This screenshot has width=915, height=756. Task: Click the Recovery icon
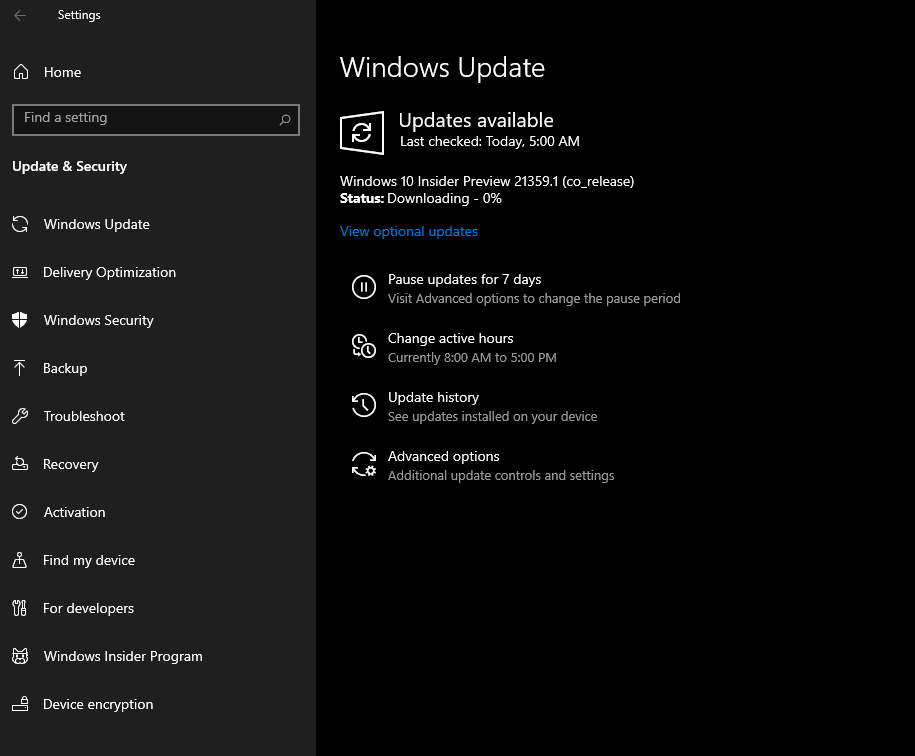[20, 464]
